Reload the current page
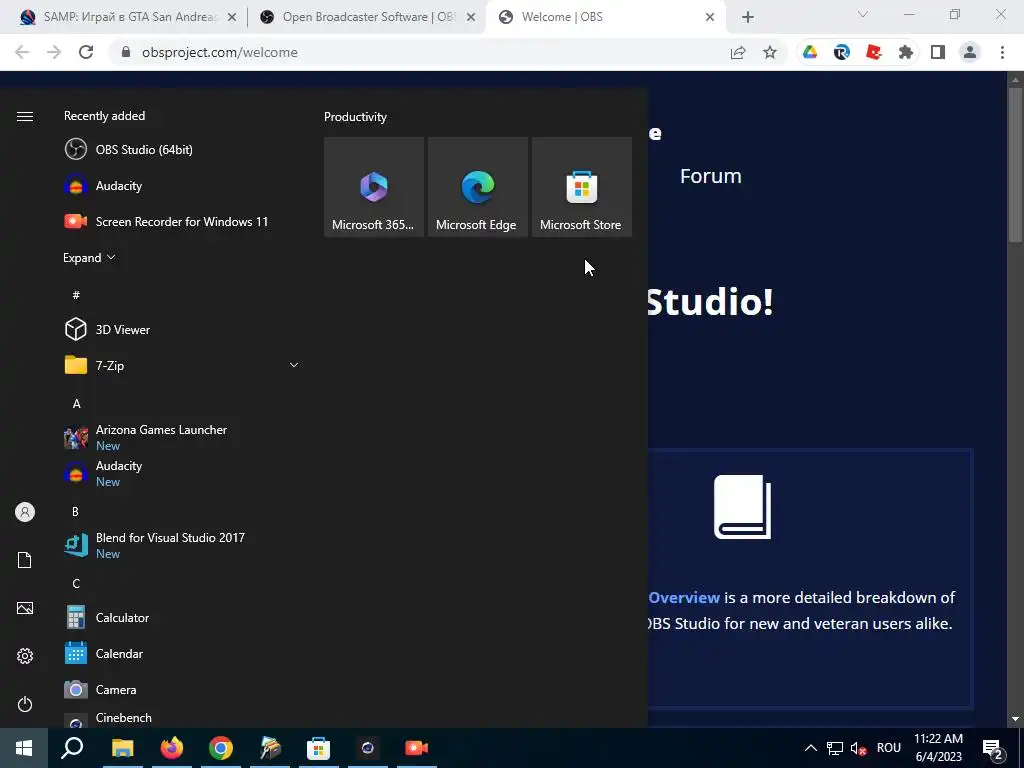1024x768 pixels. pyautogui.click(x=86, y=52)
